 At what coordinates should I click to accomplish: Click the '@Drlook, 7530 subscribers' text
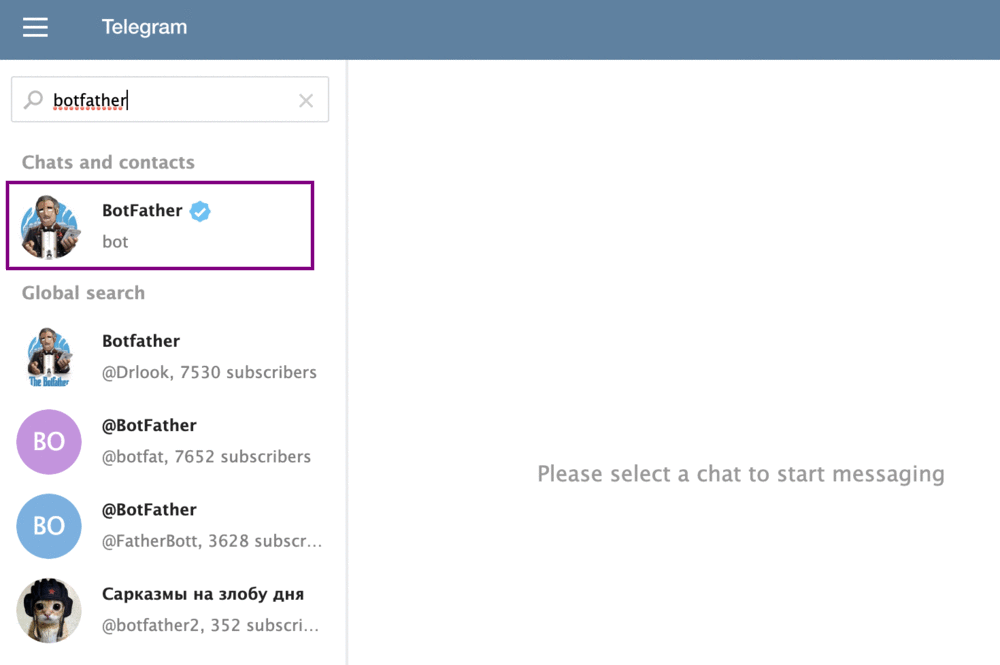[x=209, y=372]
